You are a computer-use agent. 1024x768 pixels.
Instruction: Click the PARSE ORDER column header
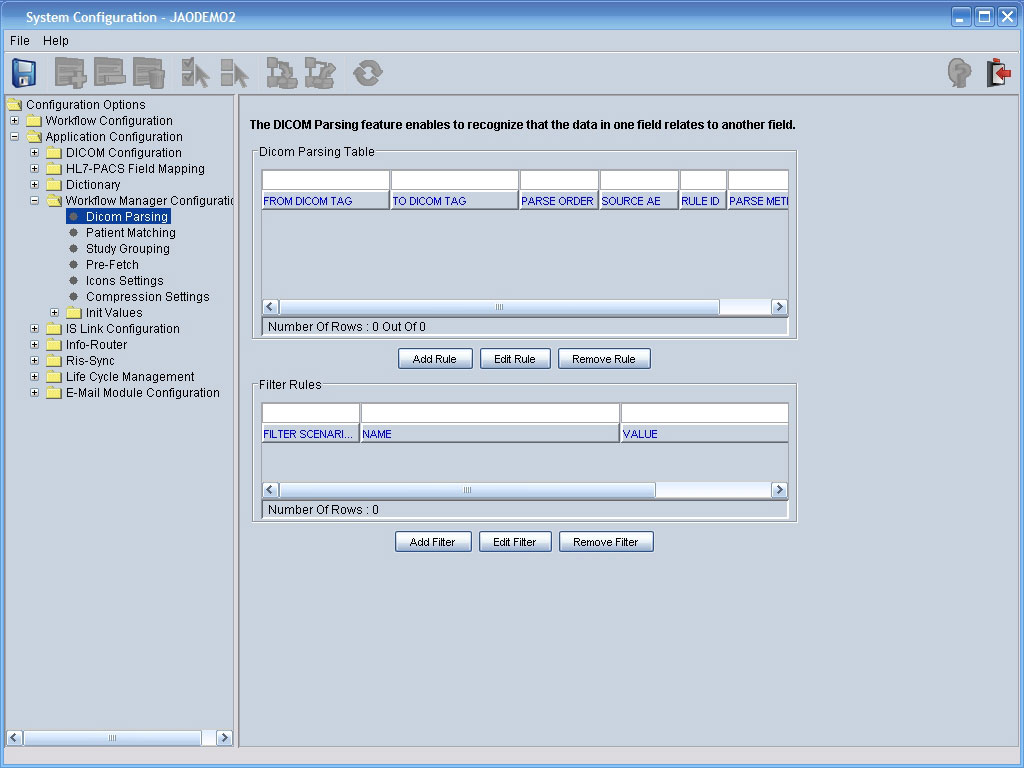click(x=559, y=200)
